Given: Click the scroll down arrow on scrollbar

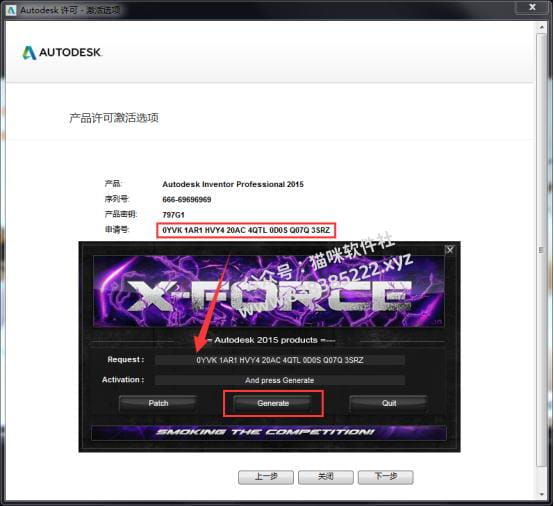Looking at the screenshot, I should point(541,494).
